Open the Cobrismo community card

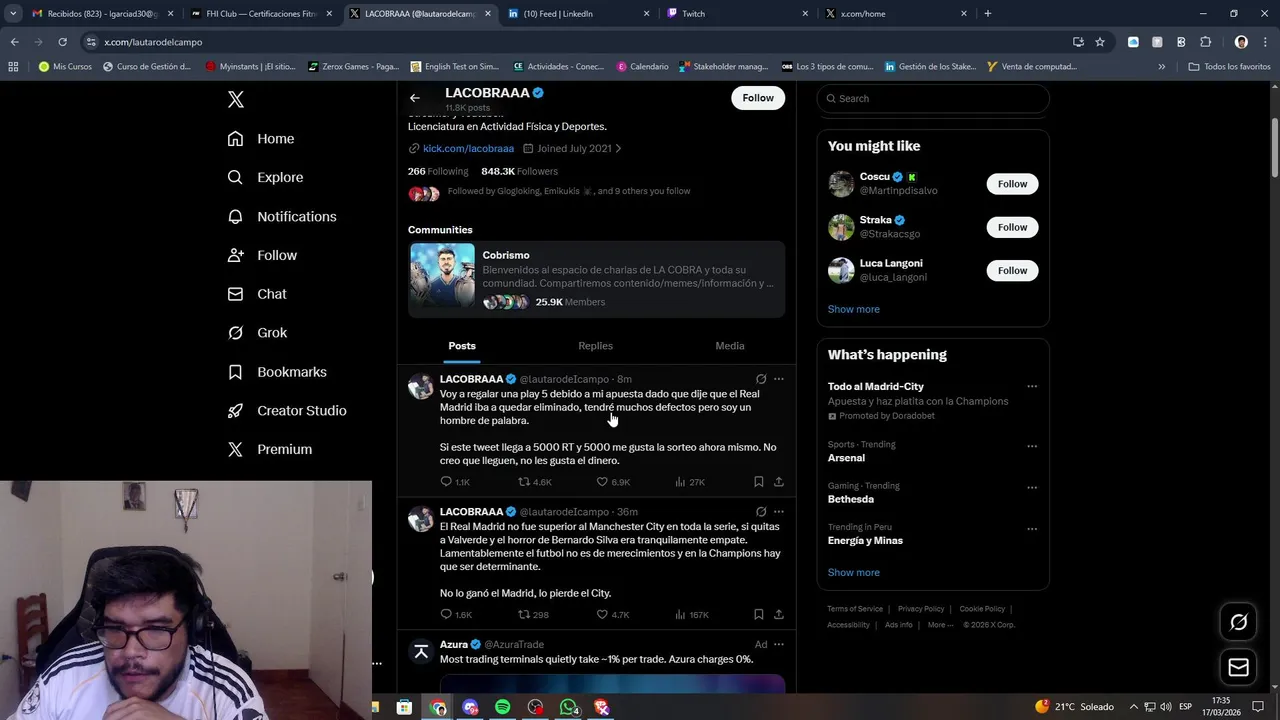pyautogui.click(x=596, y=278)
